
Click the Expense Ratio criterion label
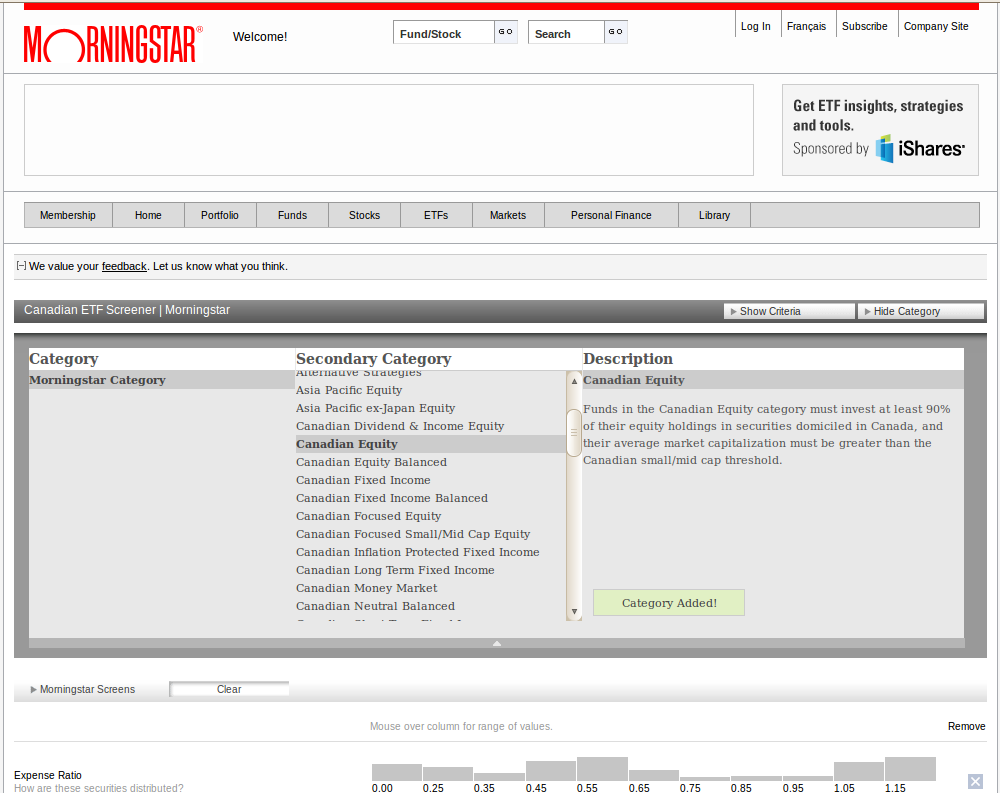point(48,775)
